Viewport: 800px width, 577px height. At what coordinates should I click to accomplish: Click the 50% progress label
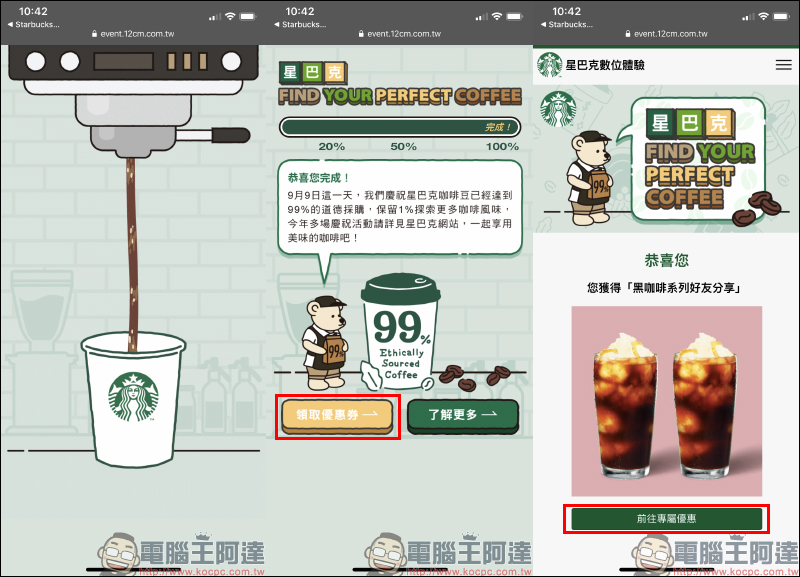(x=404, y=147)
